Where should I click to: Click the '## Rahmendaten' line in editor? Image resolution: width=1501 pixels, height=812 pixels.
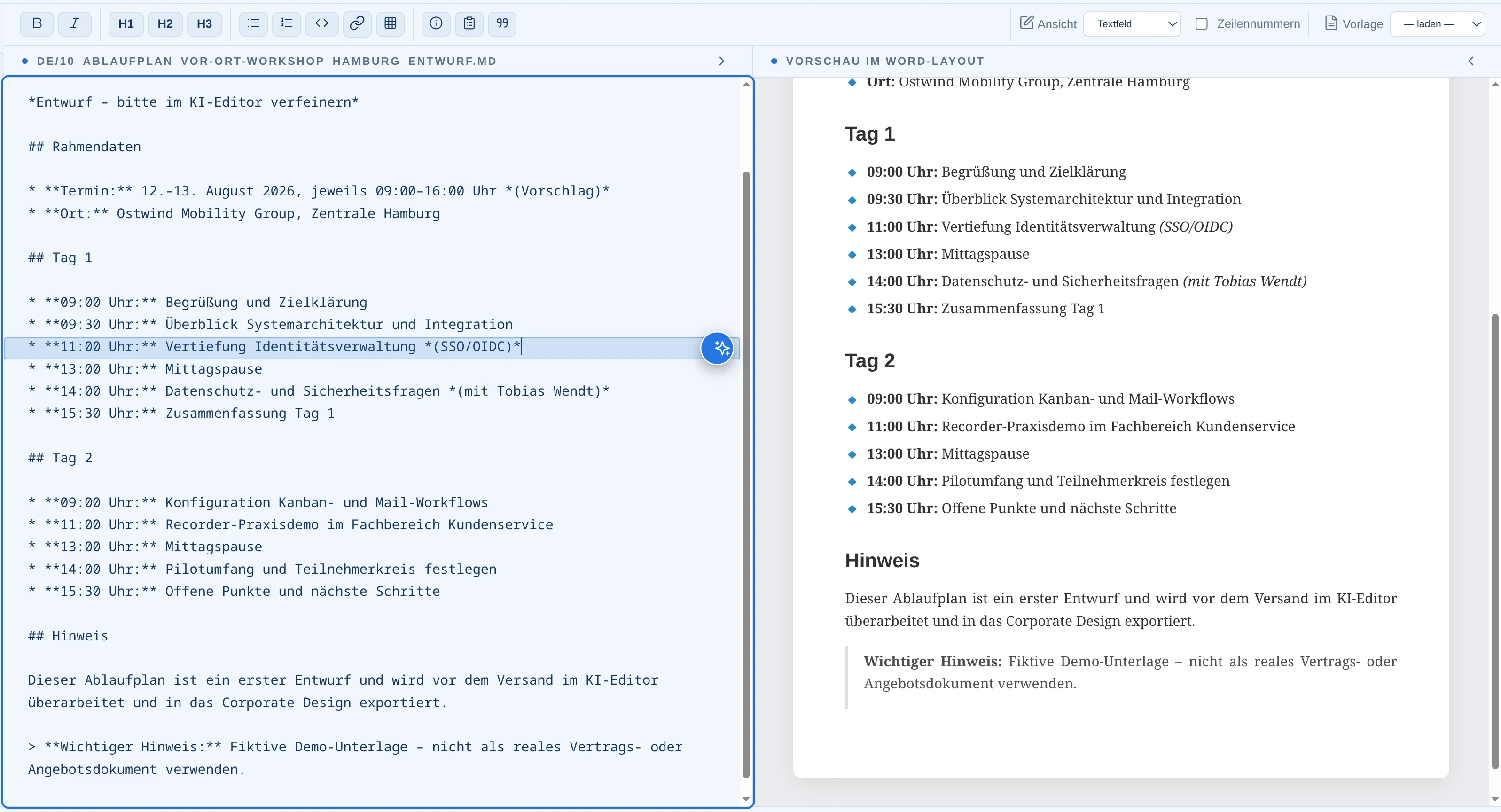pyautogui.click(x=85, y=147)
